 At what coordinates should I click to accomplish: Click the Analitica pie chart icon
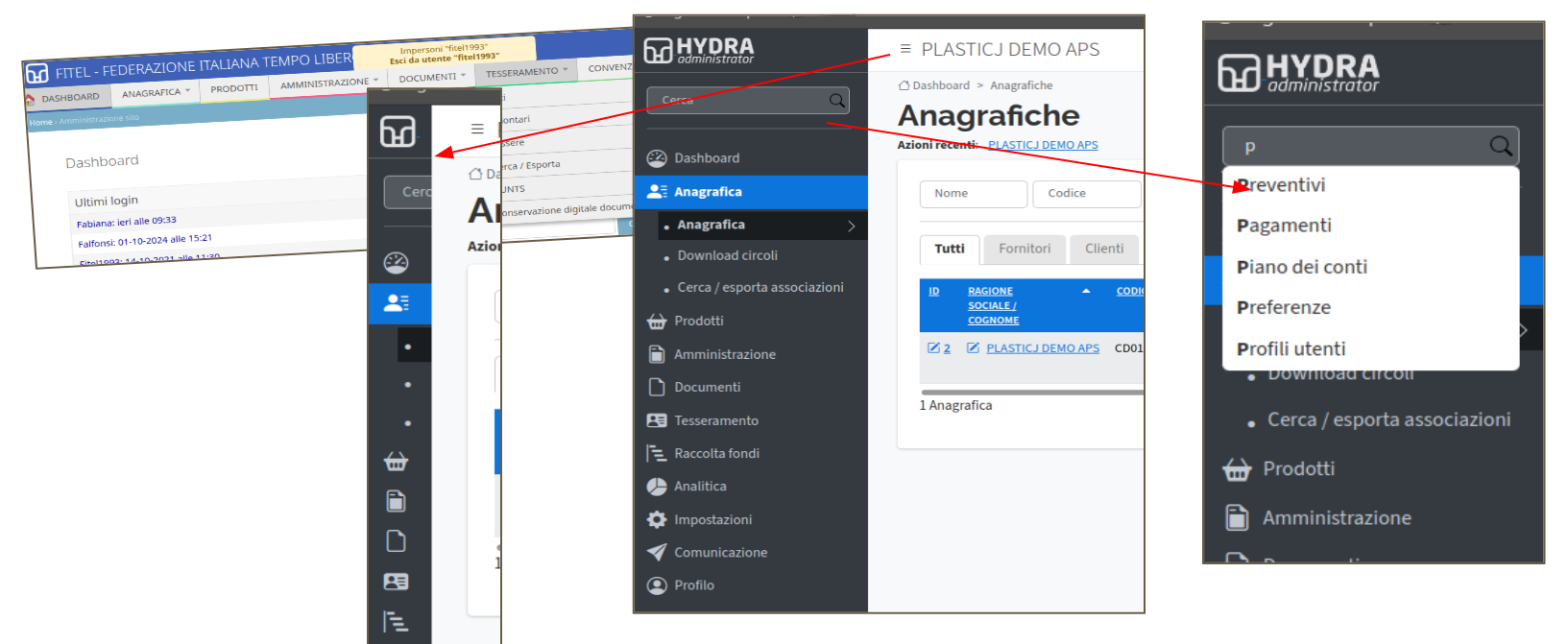(657, 487)
